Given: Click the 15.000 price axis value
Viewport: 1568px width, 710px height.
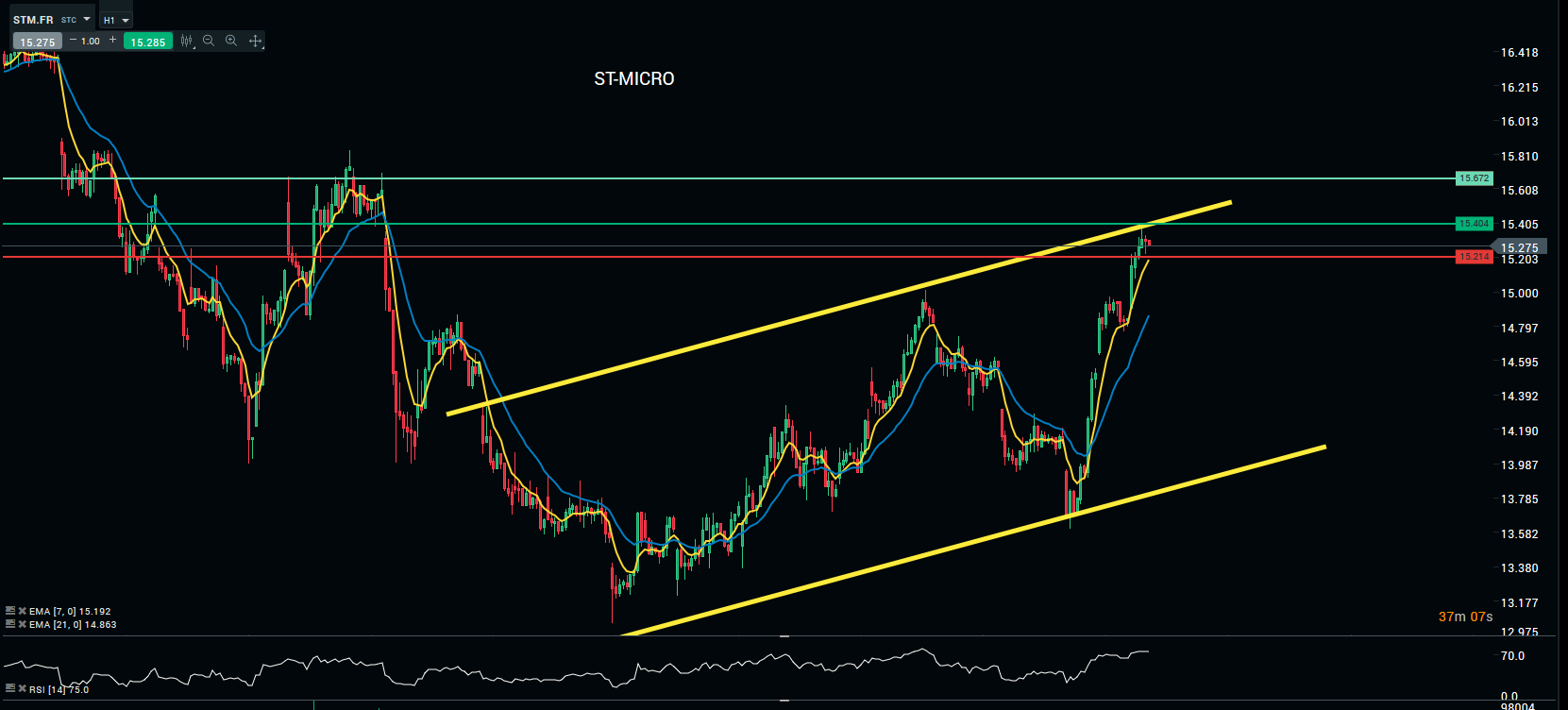Looking at the screenshot, I should 1520,294.
